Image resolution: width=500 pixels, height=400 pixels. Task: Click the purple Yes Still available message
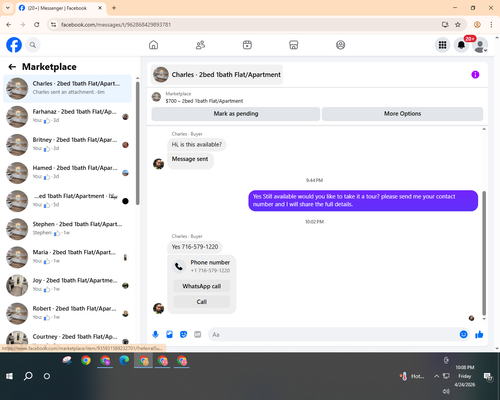(363, 200)
